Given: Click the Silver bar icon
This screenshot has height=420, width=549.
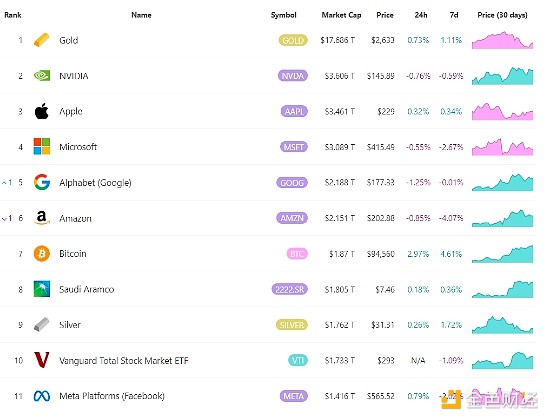Looking at the screenshot, I should 42,324.
